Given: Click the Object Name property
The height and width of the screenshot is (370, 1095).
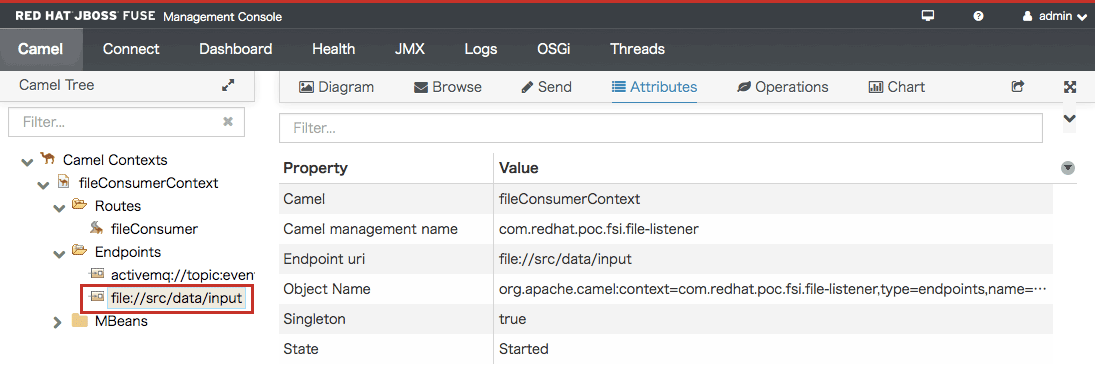Looking at the screenshot, I should click(327, 289).
